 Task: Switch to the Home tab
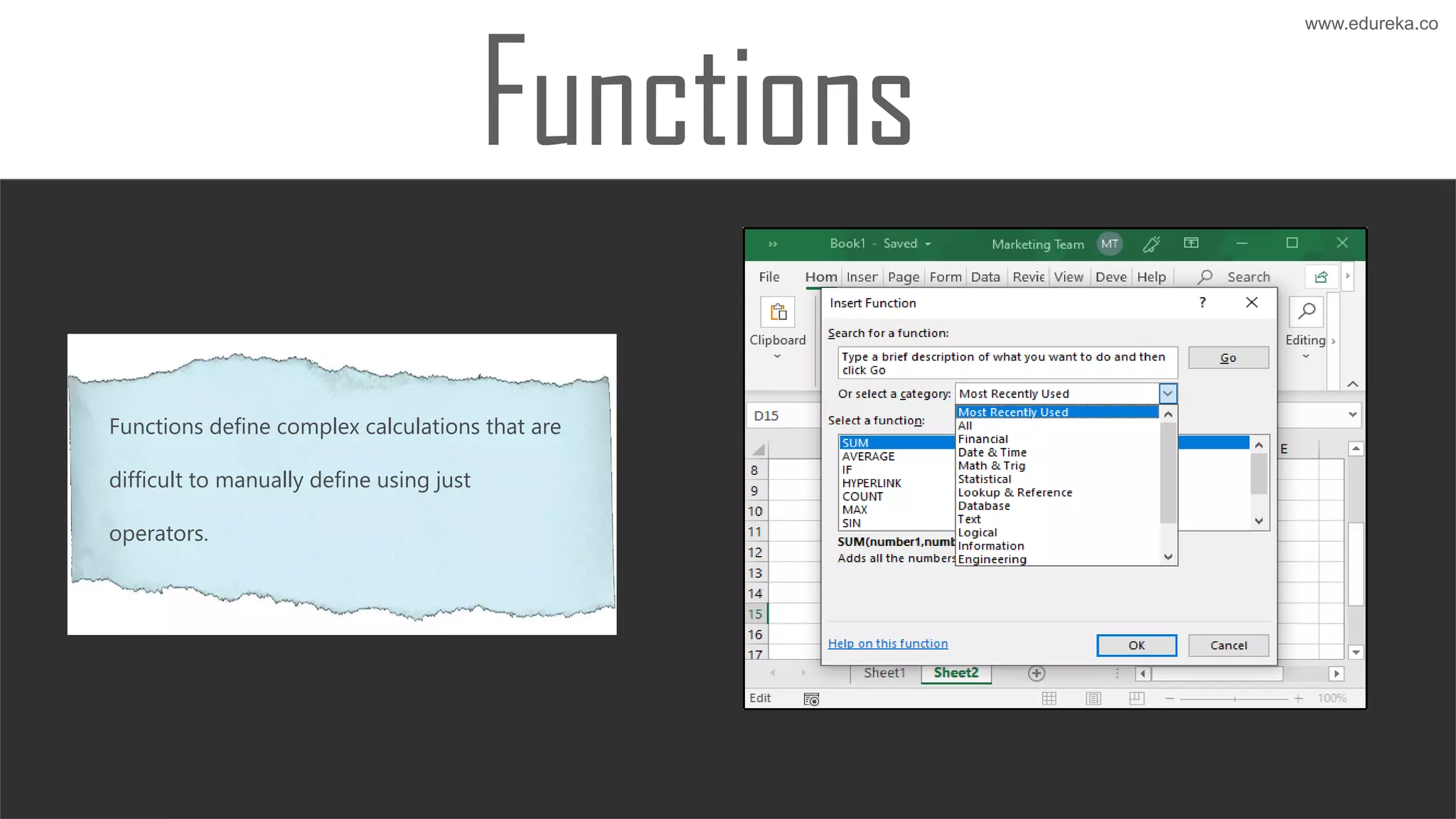tap(821, 277)
